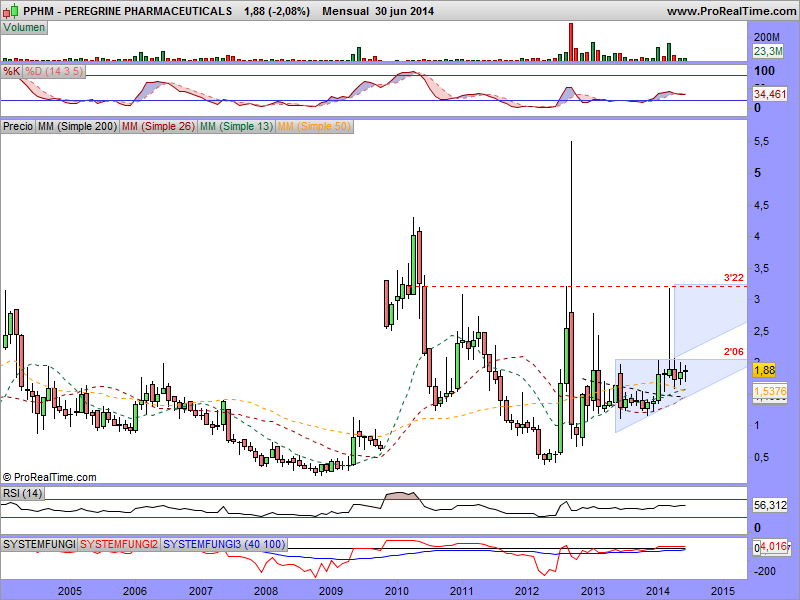Image resolution: width=800 pixels, height=600 pixels.
Task: Click the 2,5 price axis label
Action: [762, 332]
